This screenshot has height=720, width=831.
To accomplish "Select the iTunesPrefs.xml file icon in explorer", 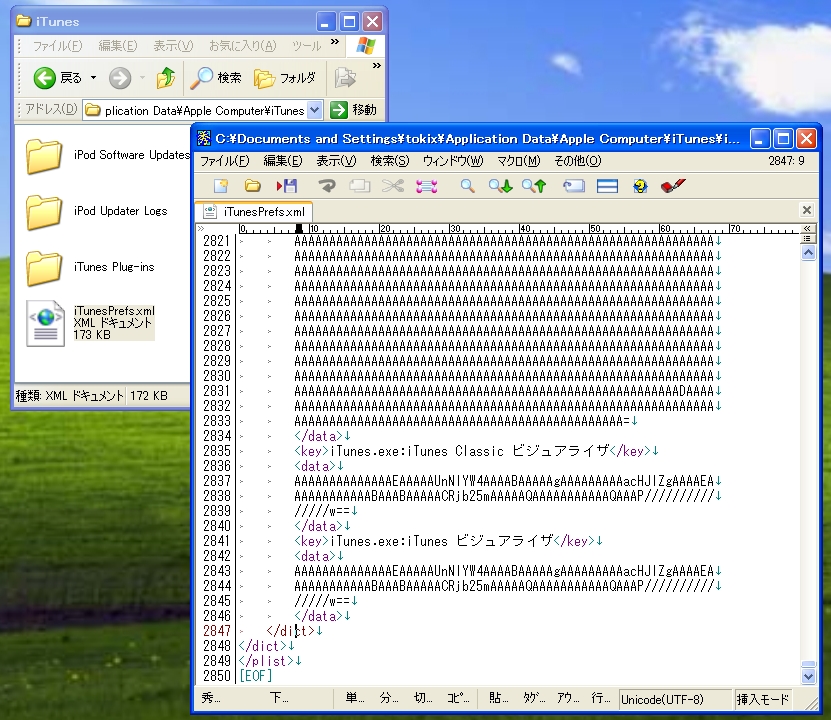I will coord(46,324).
